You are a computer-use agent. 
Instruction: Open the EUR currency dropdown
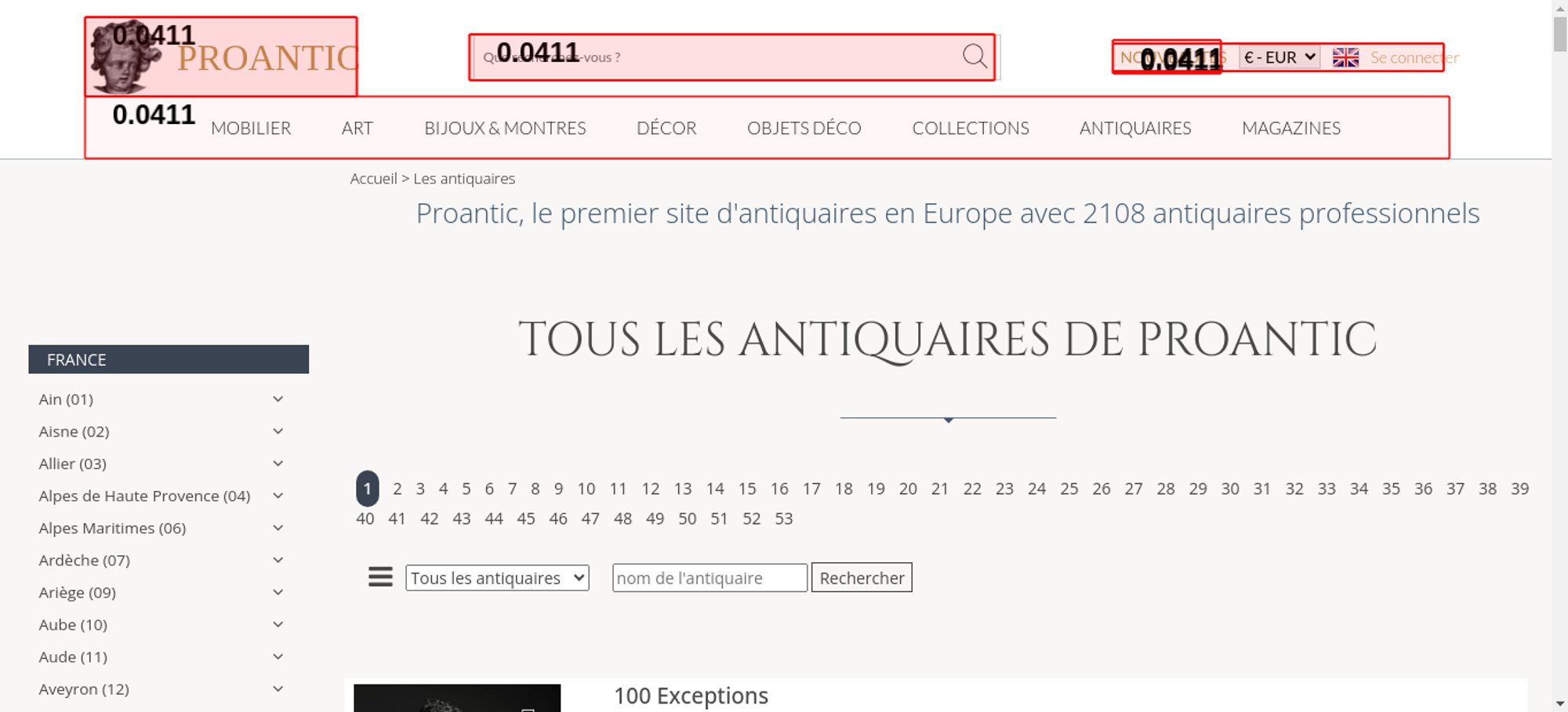(x=1279, y=57)
